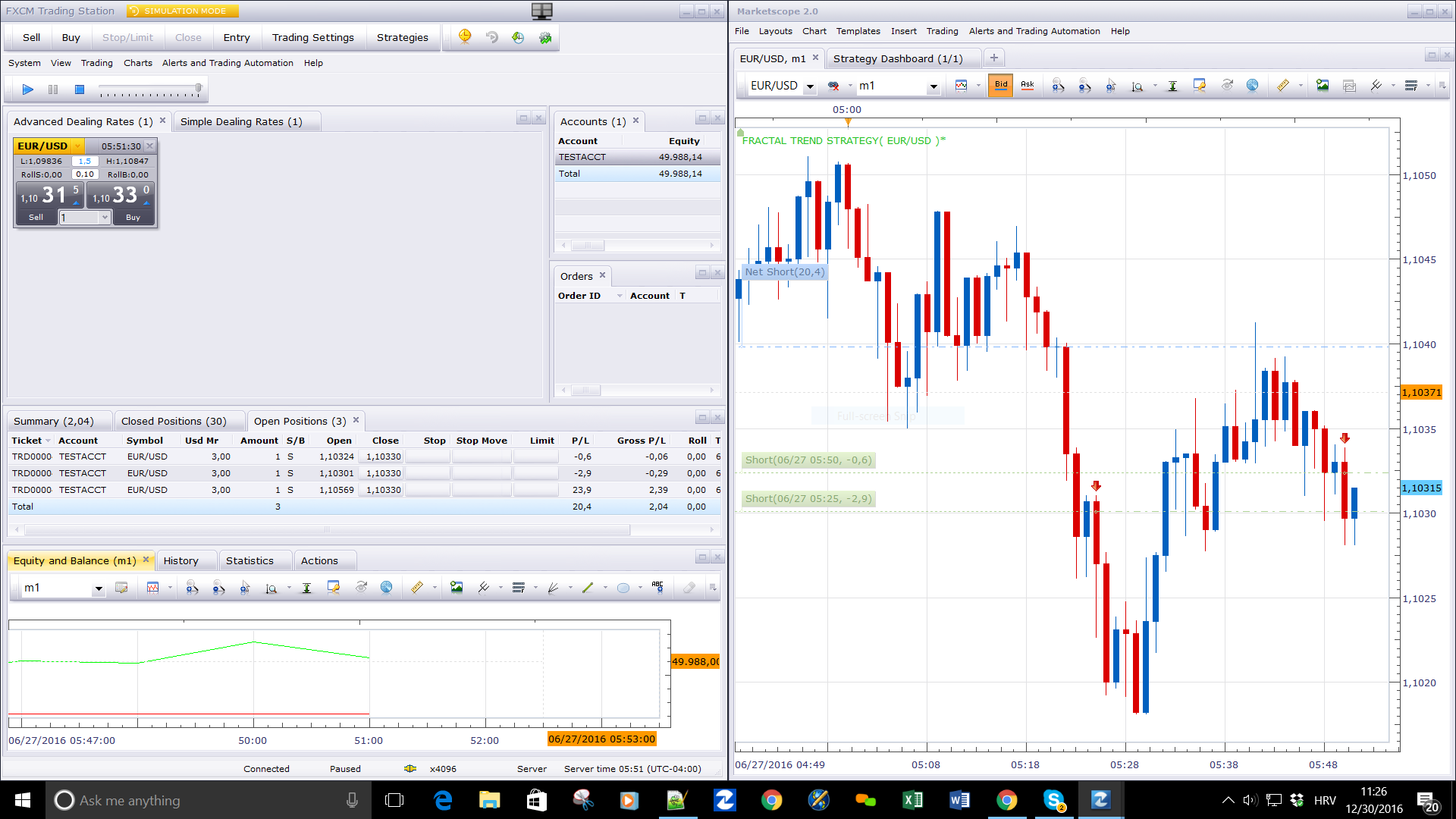Click the Buy button in the top toolbar
The image size is (1456, 819).
71,37
